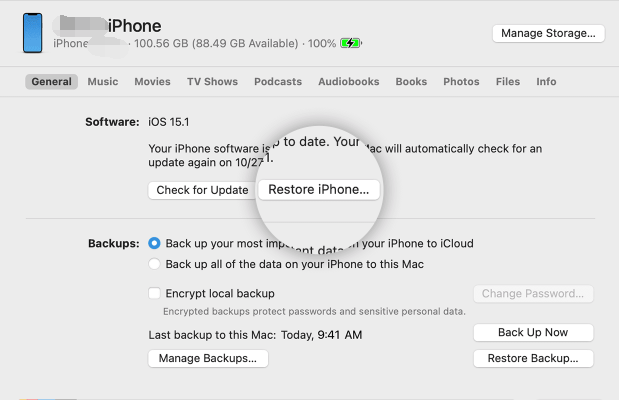The image size is (619, 400).
Task: Click Restore Backup button
Action: (533, 358)
